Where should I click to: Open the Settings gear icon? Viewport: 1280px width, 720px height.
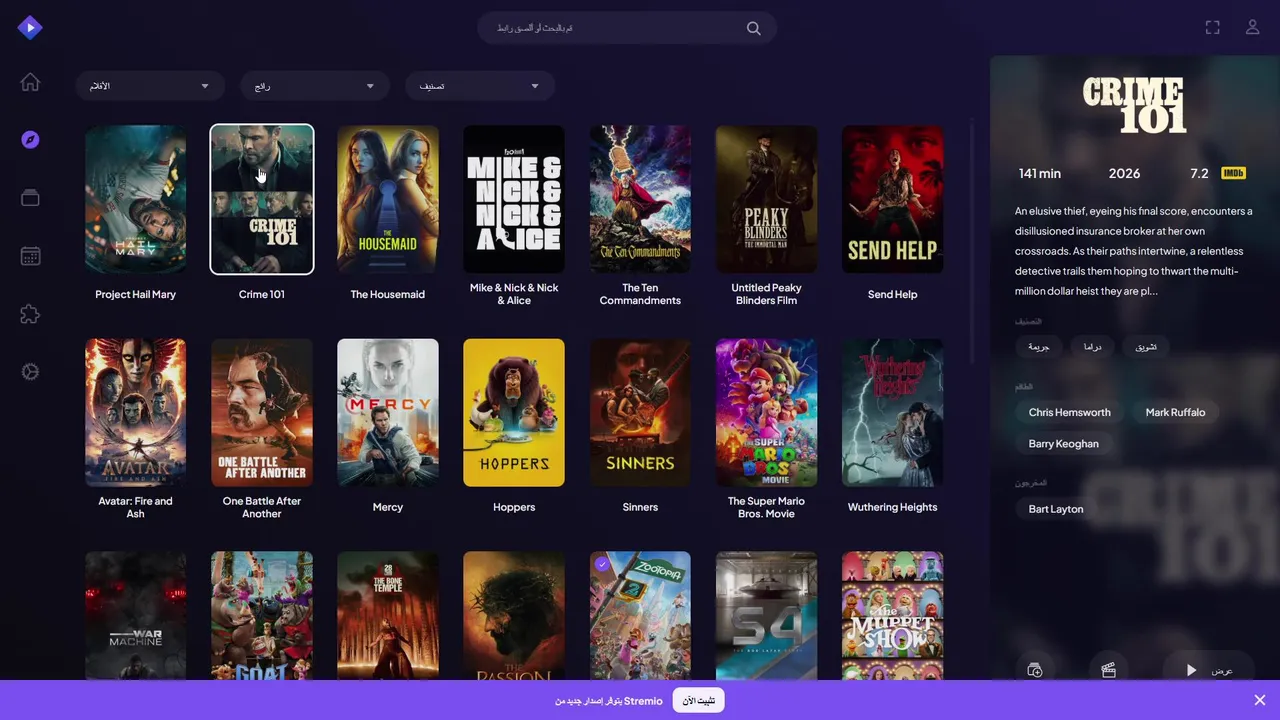30,372
